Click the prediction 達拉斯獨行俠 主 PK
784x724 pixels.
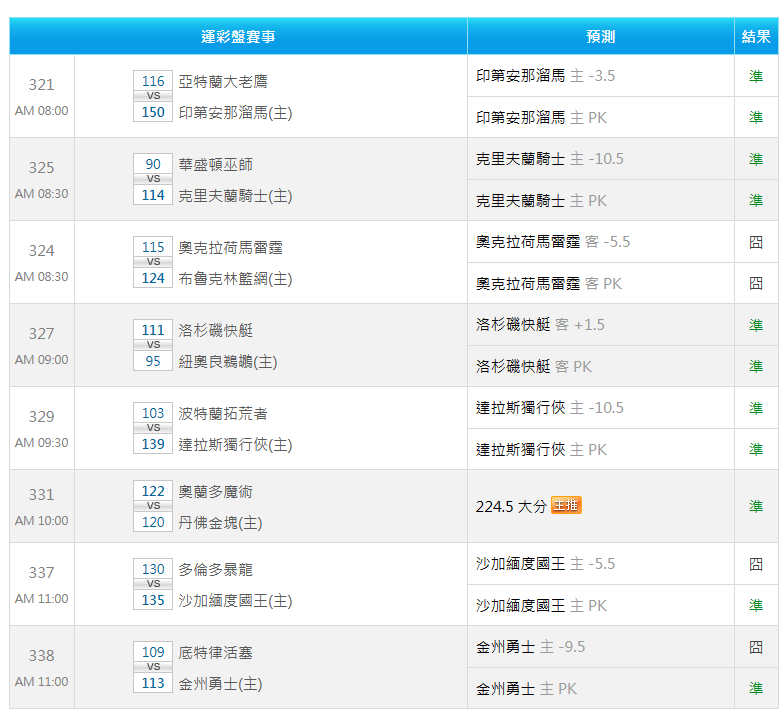(541, 450)
